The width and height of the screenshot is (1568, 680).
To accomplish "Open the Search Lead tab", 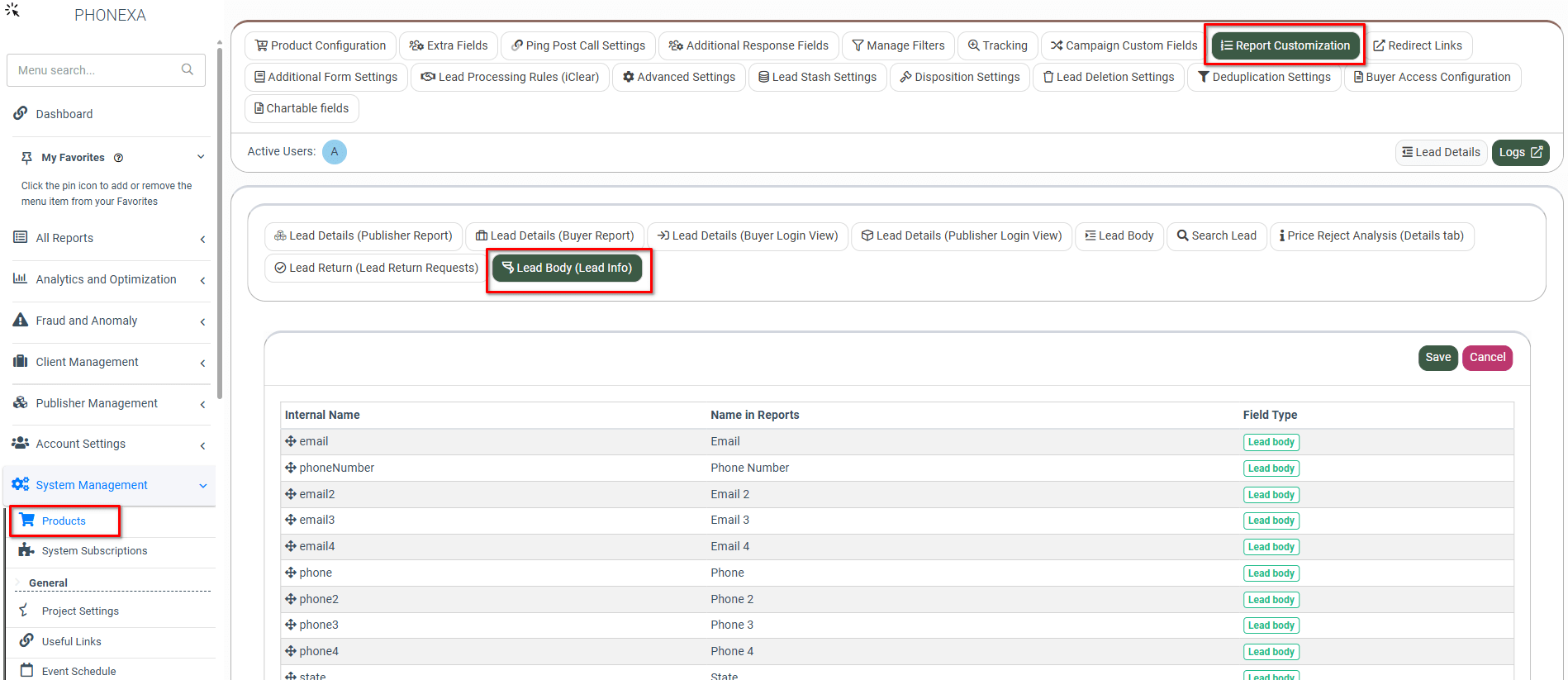I will pos(1216,235).
